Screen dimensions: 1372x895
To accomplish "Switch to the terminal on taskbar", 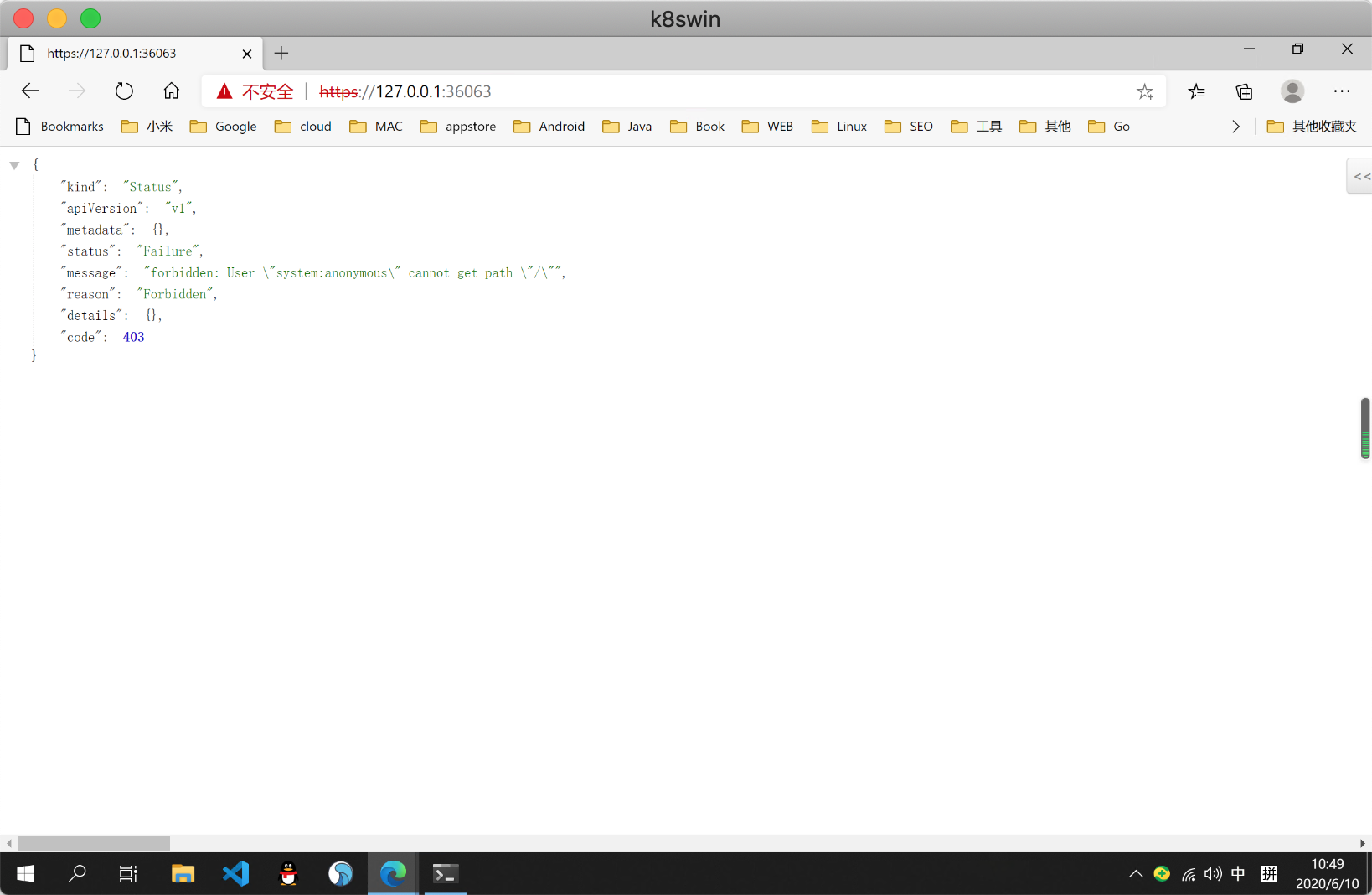I will point(445,874).
